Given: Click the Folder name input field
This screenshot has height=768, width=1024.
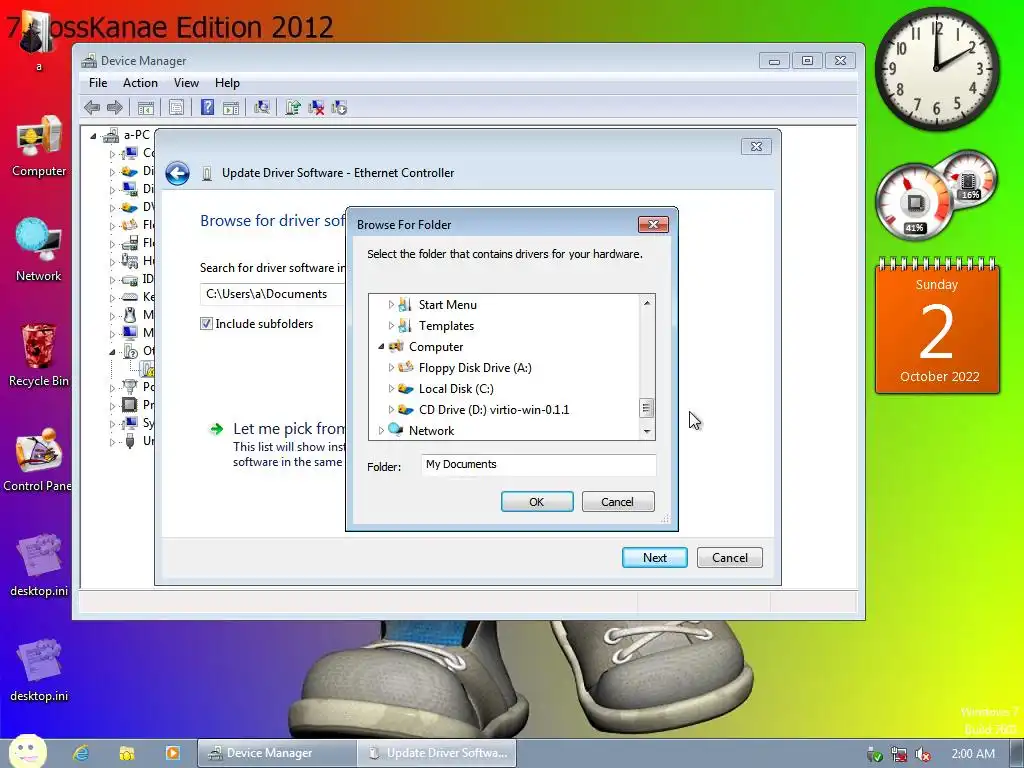Looking at the screenshot, I should pos(539,464).
